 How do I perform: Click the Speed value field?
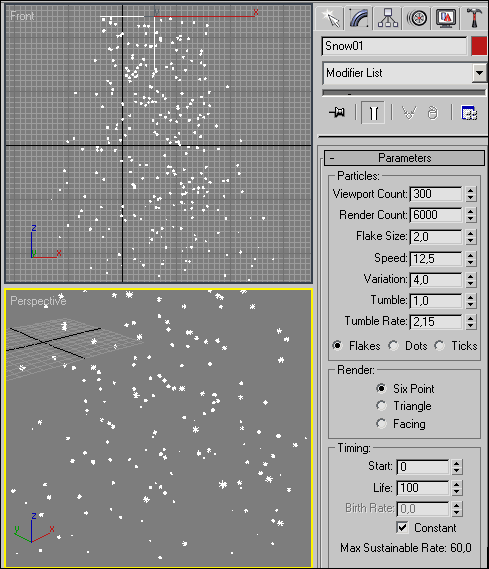436,258
